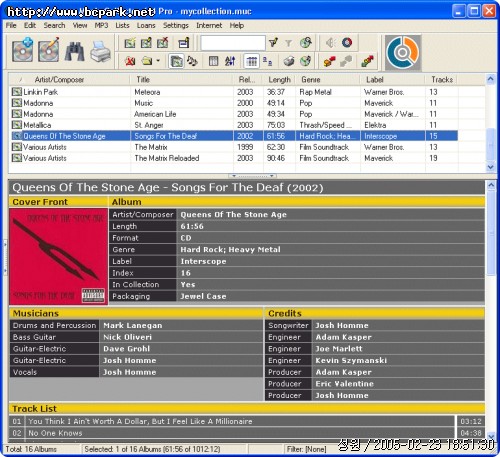Open search with the binoculars icon

pos(74,51)
